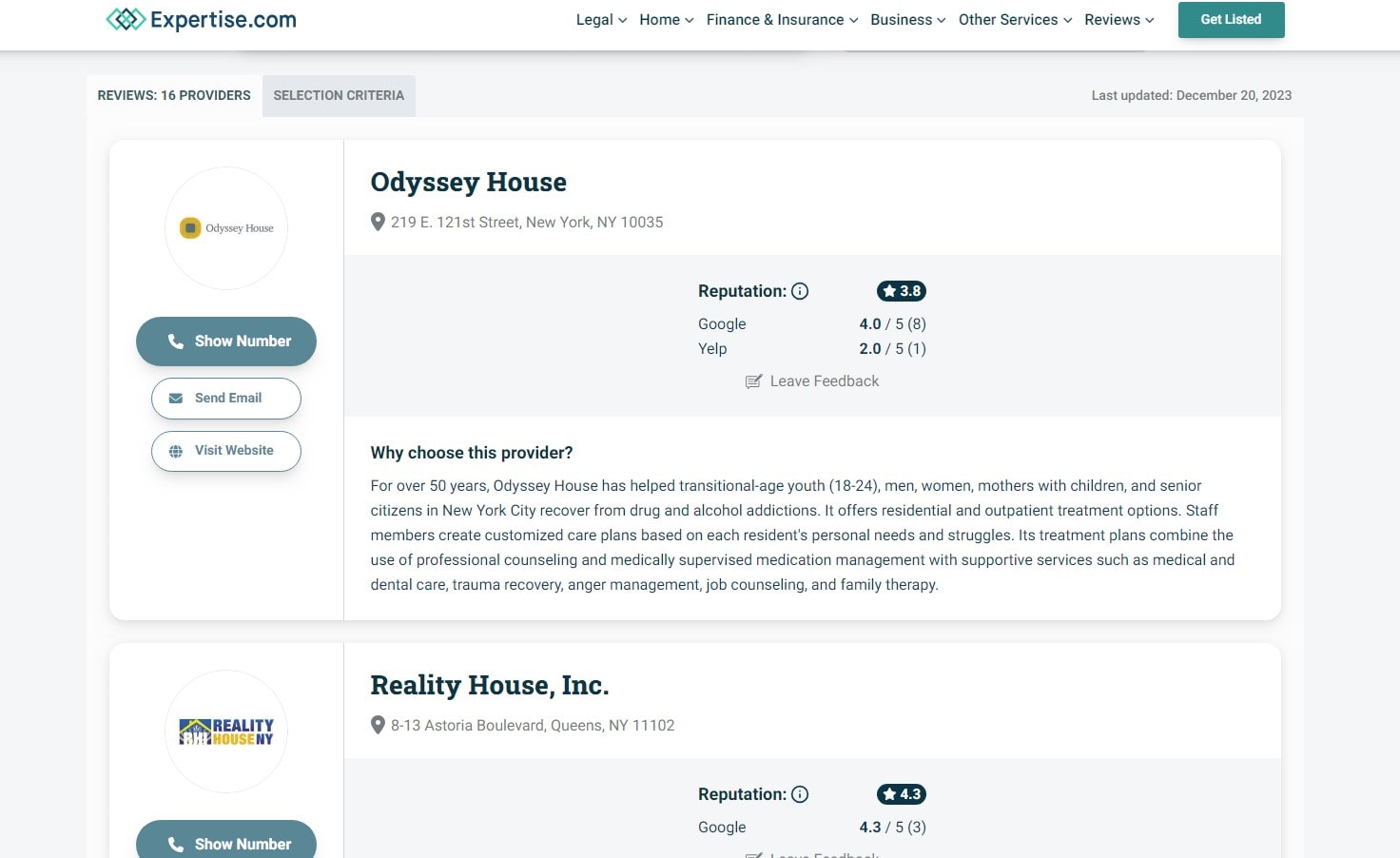Click the Why choose this provider? heading

pos(472,453)
